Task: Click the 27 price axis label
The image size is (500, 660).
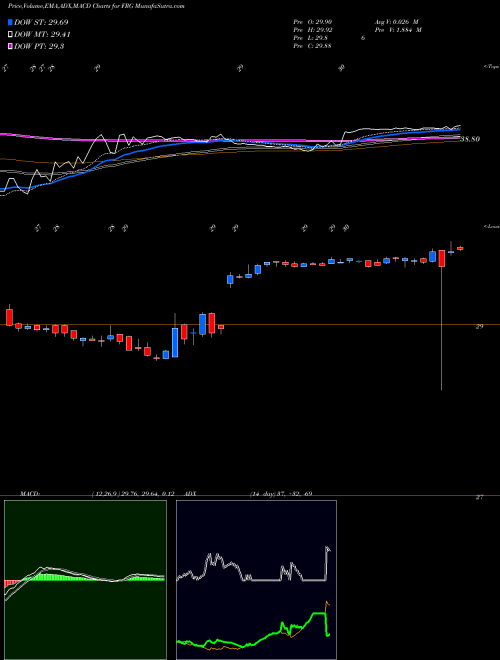Action: [479, 497]
